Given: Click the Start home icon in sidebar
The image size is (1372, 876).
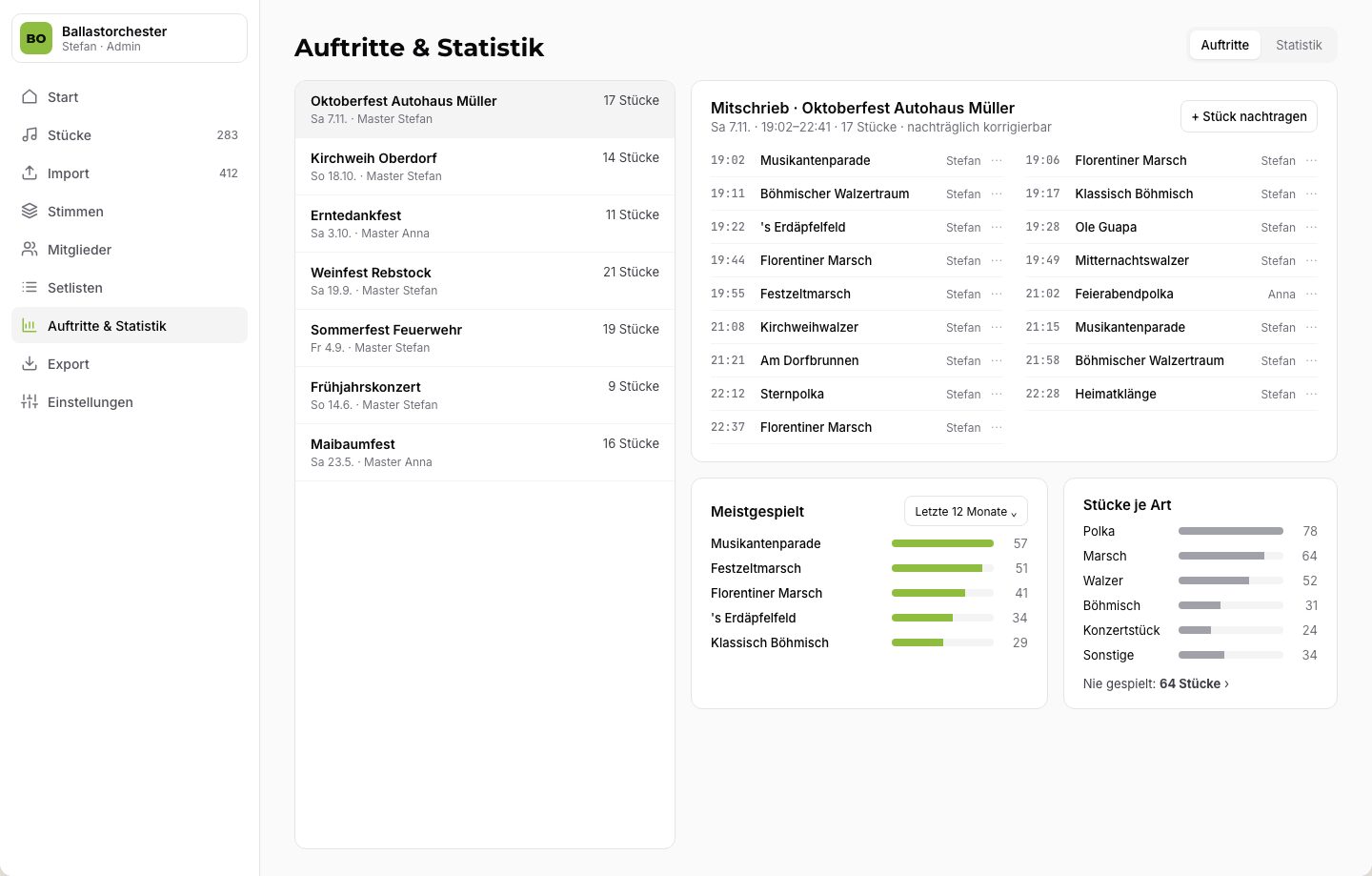Looking at the screenshot, I should click(x=30, y=96).
